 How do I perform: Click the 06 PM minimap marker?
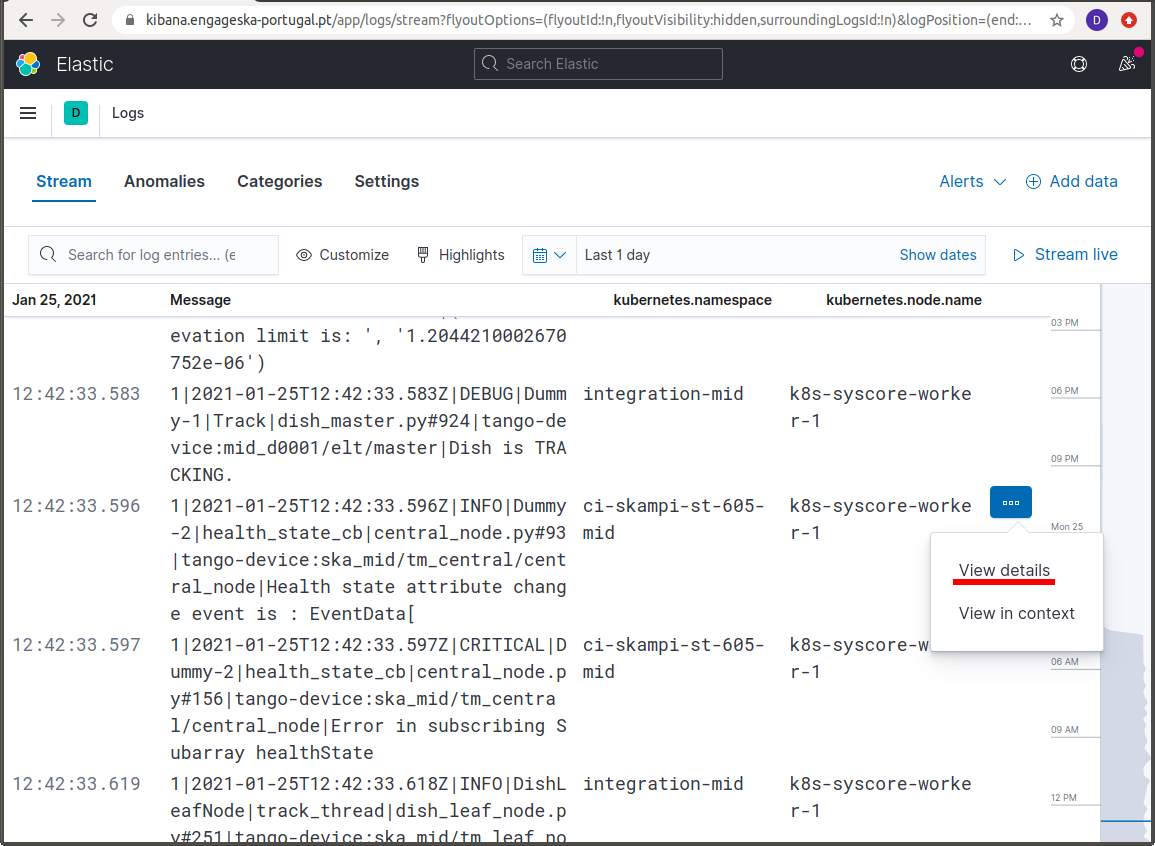(1064, 390)
